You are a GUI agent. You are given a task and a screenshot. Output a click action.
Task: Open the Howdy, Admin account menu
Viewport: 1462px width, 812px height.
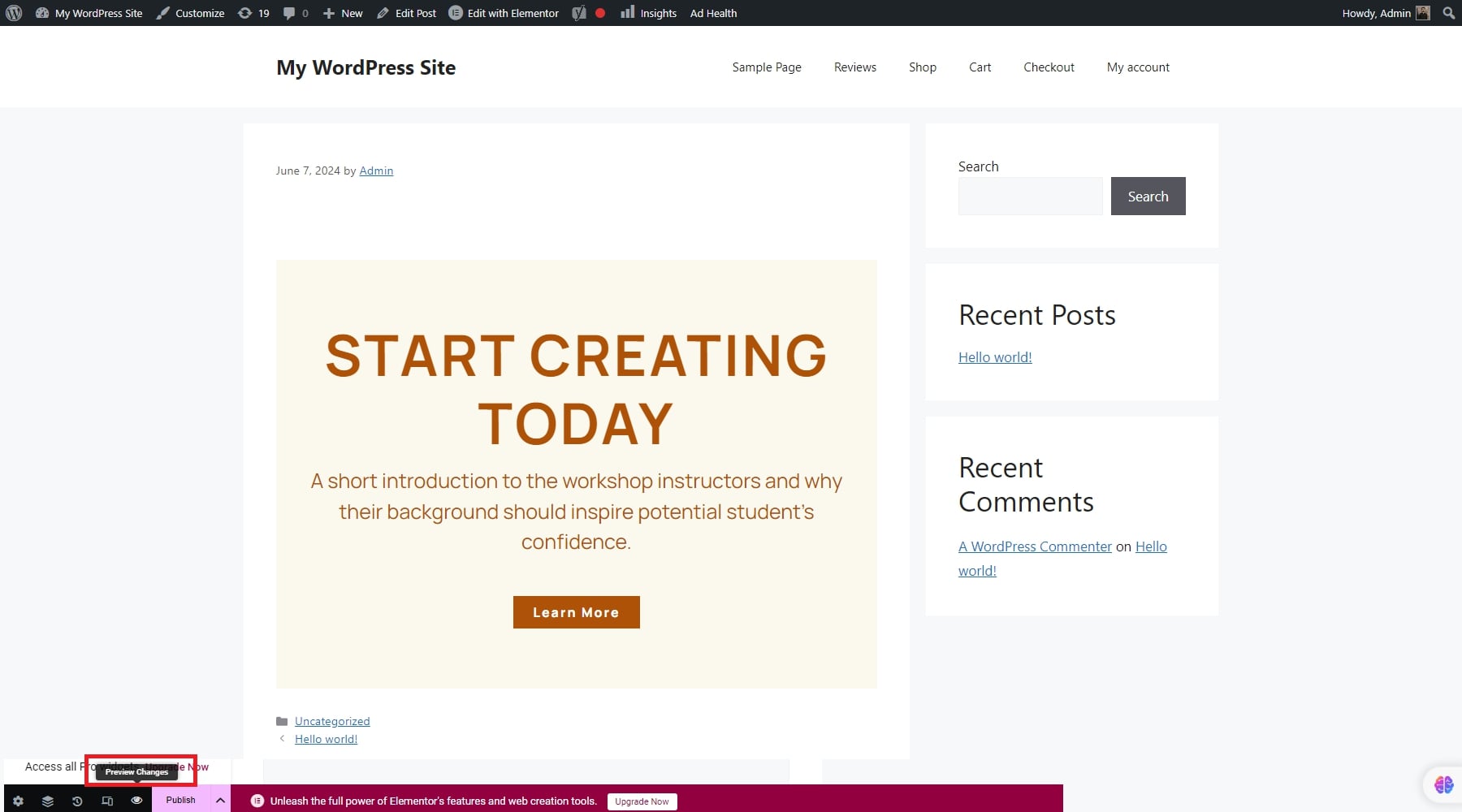pyautogui.click(x=1385, y=13)
